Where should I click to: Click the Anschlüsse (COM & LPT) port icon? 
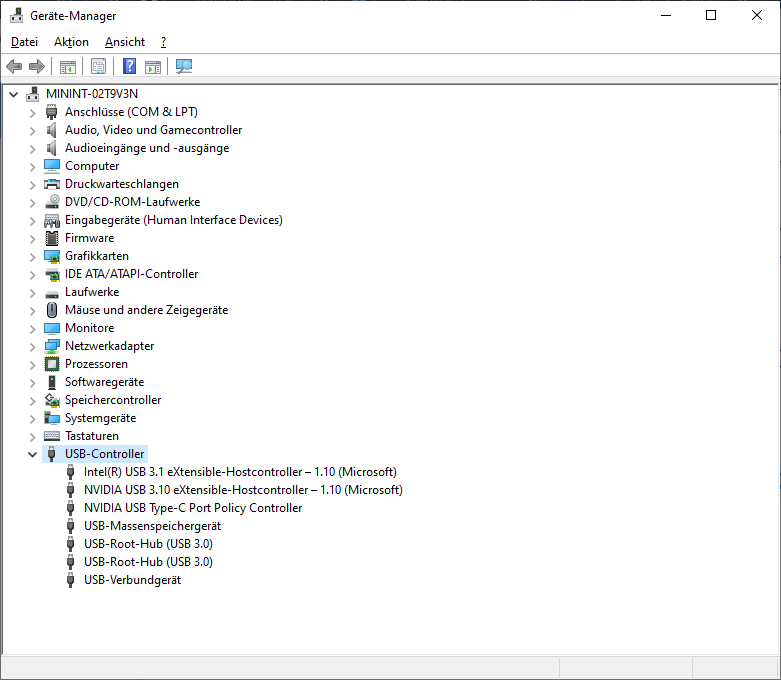click(51, 112)
